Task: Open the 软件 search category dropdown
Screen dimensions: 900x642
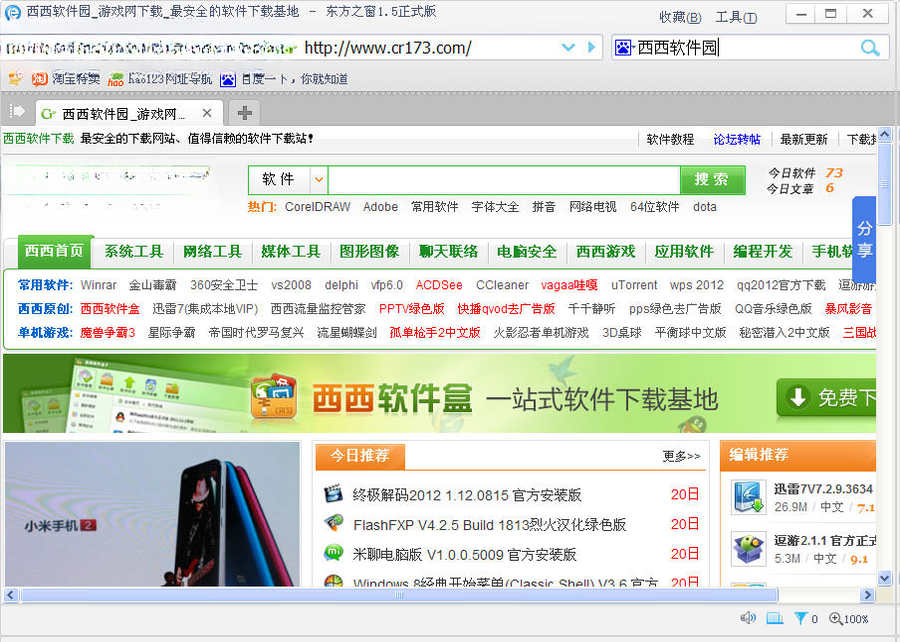Action: (319, 180)
